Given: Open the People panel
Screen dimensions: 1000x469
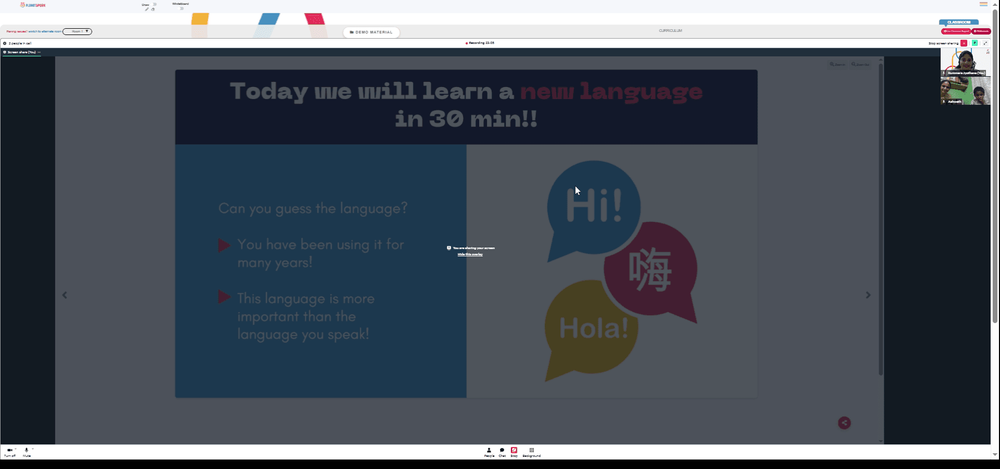Looking at the screenshot, I should [x=489, y=452].
